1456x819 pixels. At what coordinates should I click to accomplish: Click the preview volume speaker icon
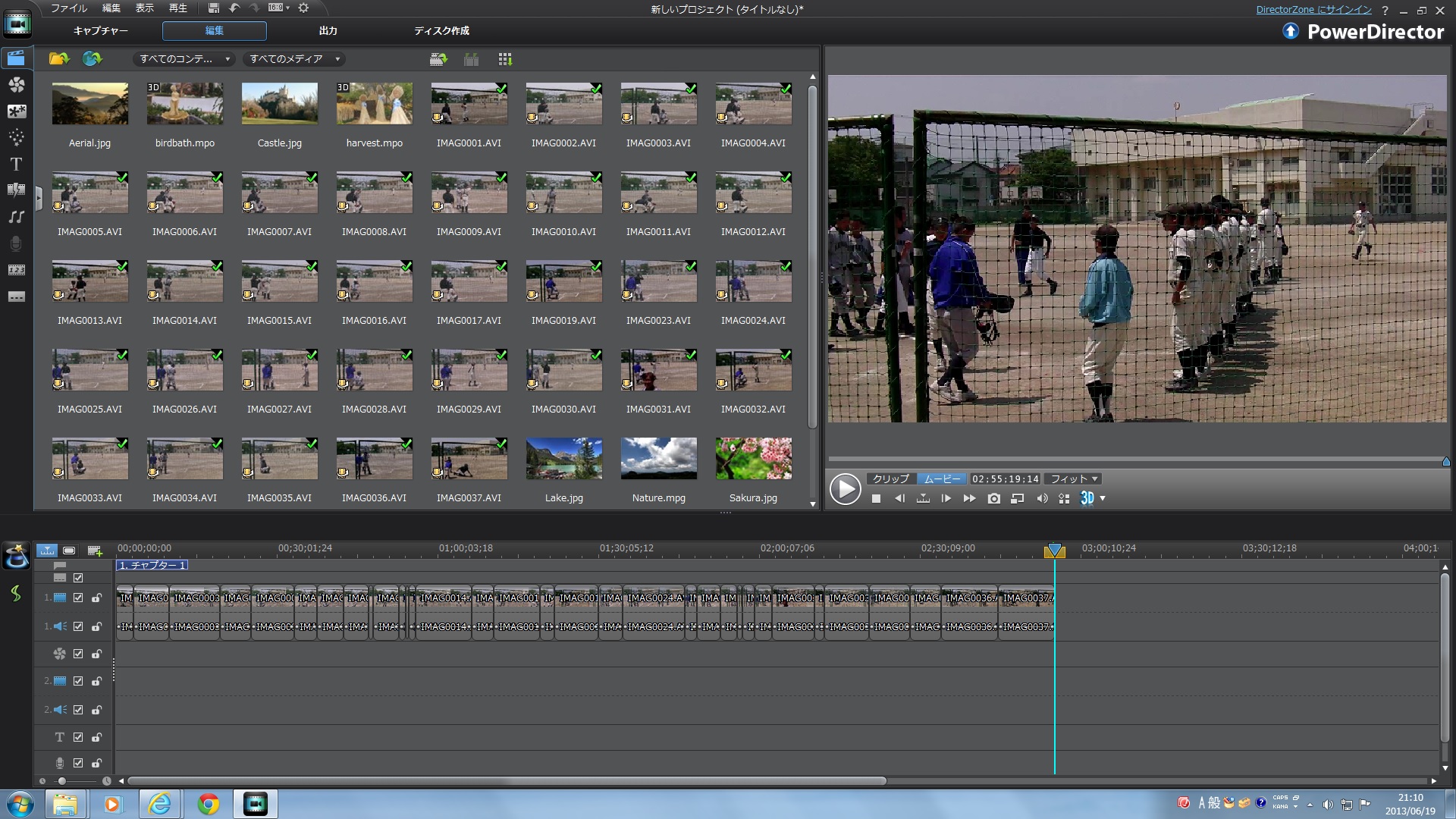[1042, 498]
